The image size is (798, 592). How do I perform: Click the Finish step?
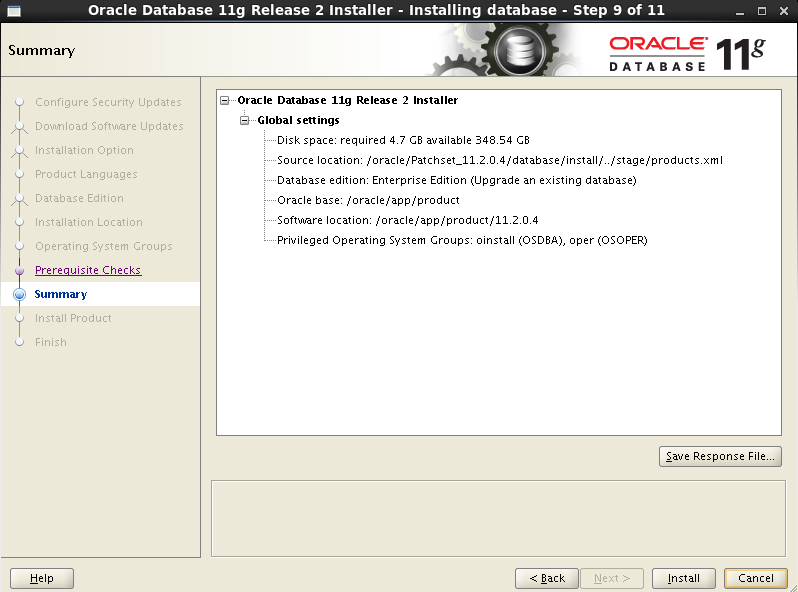click(51, 342)
